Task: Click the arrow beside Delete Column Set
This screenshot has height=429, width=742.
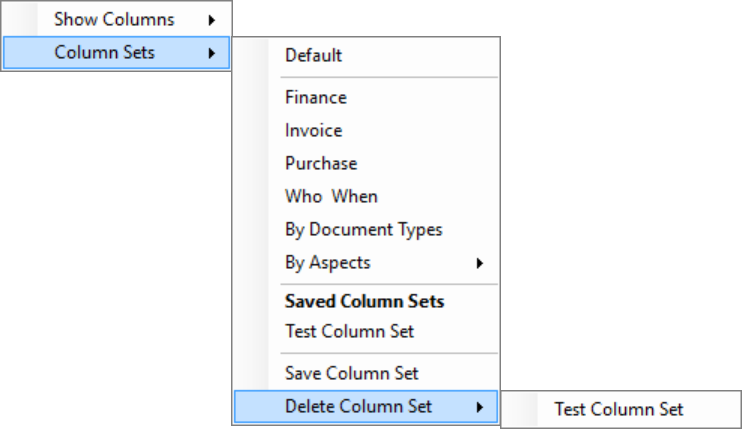Action: coord(480,406)
